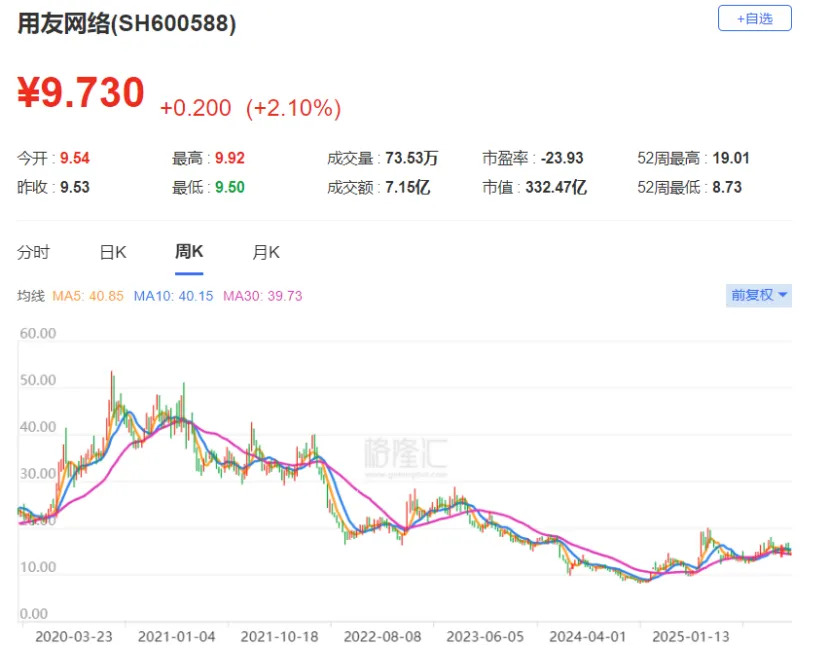Click the stock title 用友网络(SH600588)

click(127, 24)
